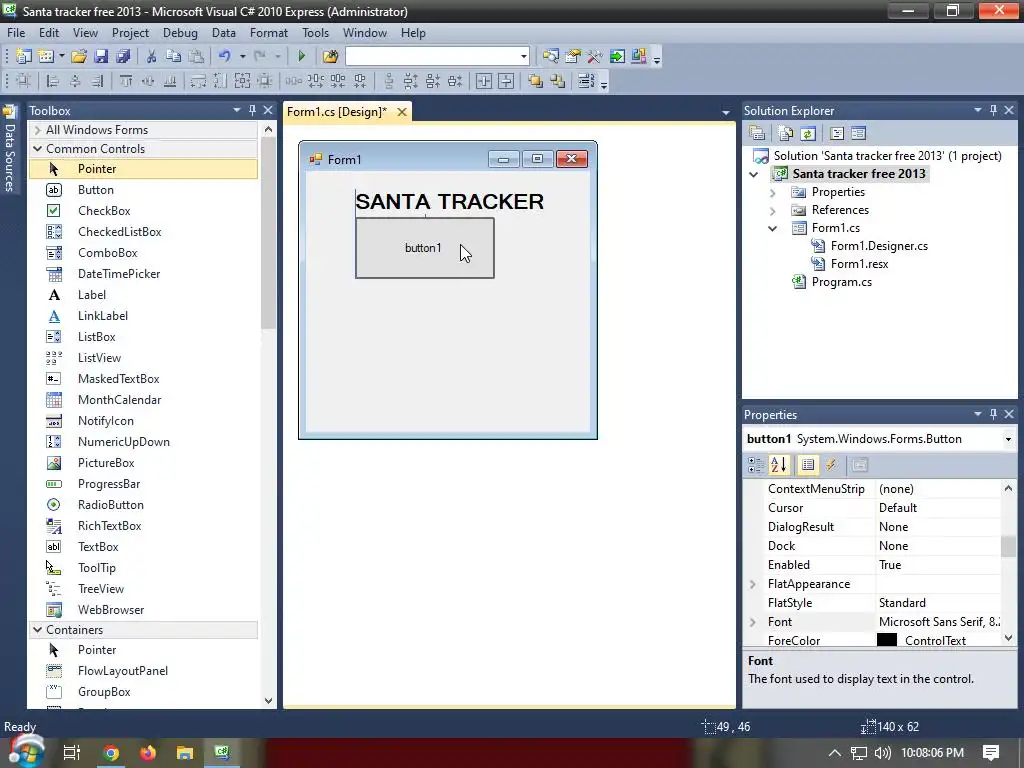Open the Solution Explorer toolbar icon
Screen dimensions: 1024x768
(x=551, y=57)
